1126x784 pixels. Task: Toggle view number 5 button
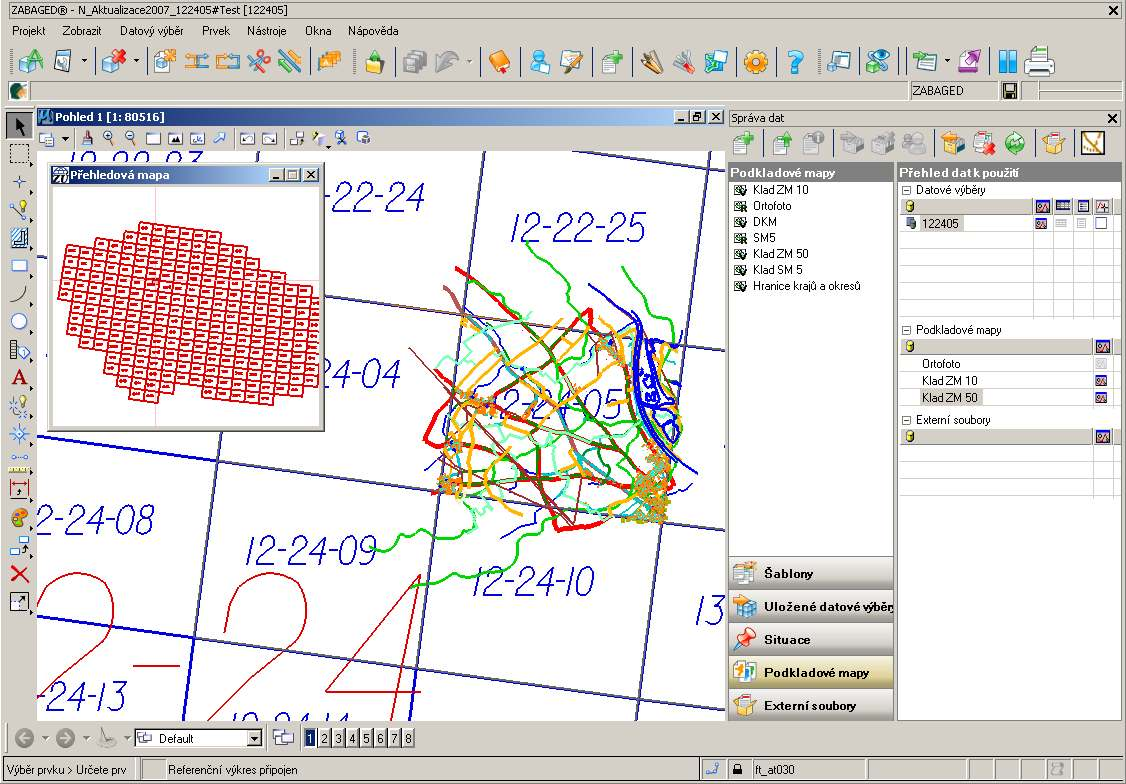[x=366, y=737]
